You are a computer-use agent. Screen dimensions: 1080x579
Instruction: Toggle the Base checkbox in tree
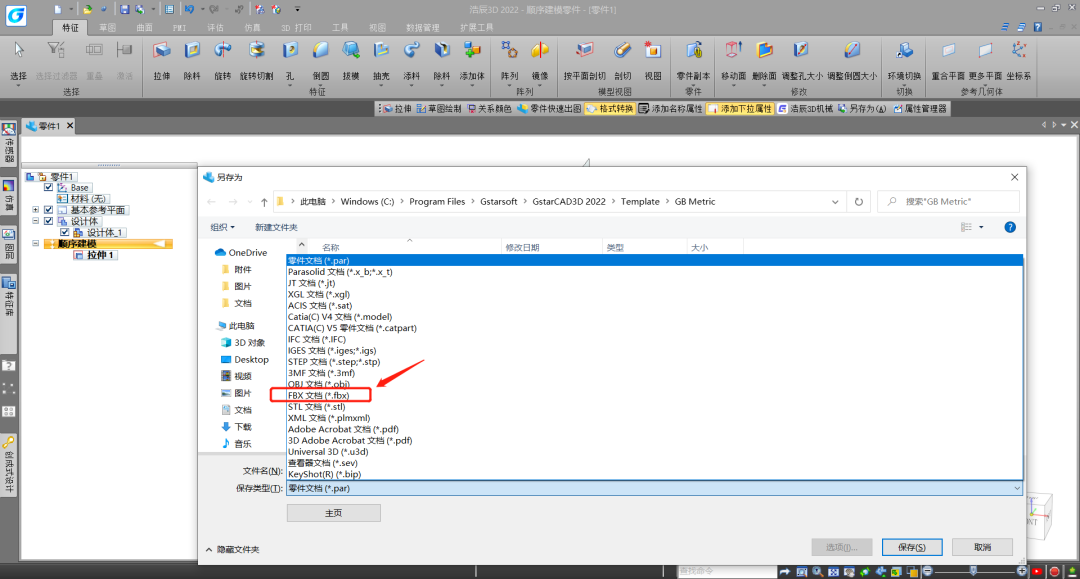click(48, 187)
